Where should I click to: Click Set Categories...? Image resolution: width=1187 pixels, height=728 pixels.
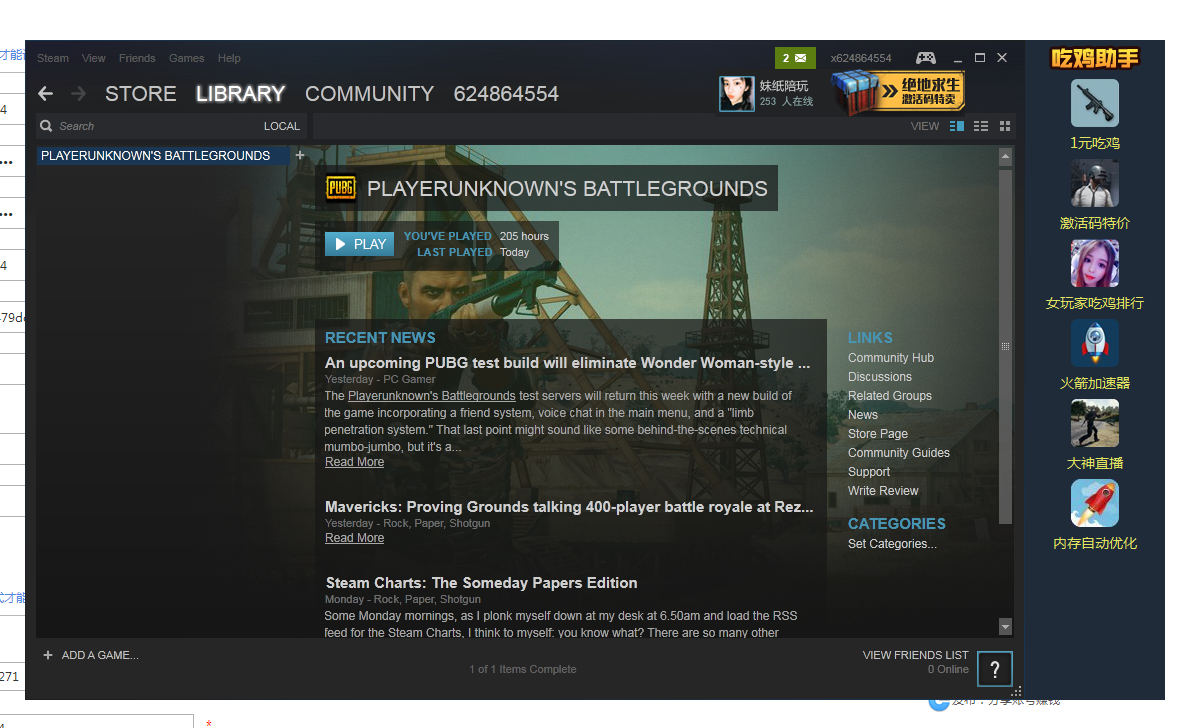coord(893,543)
